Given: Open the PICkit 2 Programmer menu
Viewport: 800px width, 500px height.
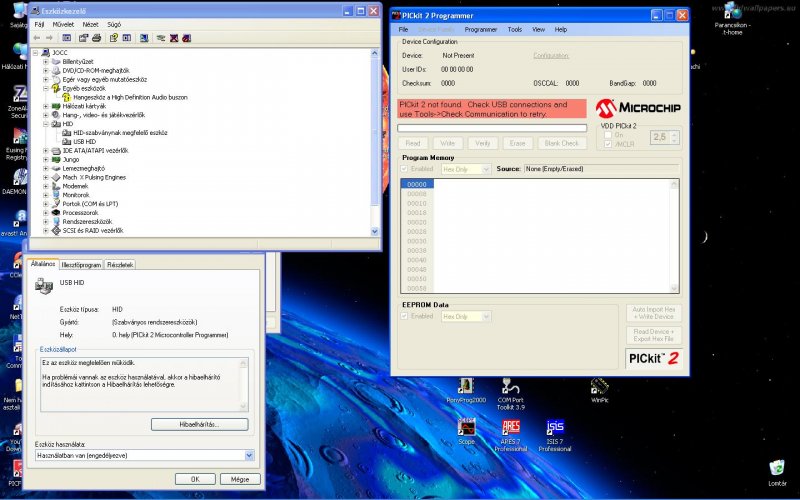Looking at the screenshot, I should pos(481,30).
